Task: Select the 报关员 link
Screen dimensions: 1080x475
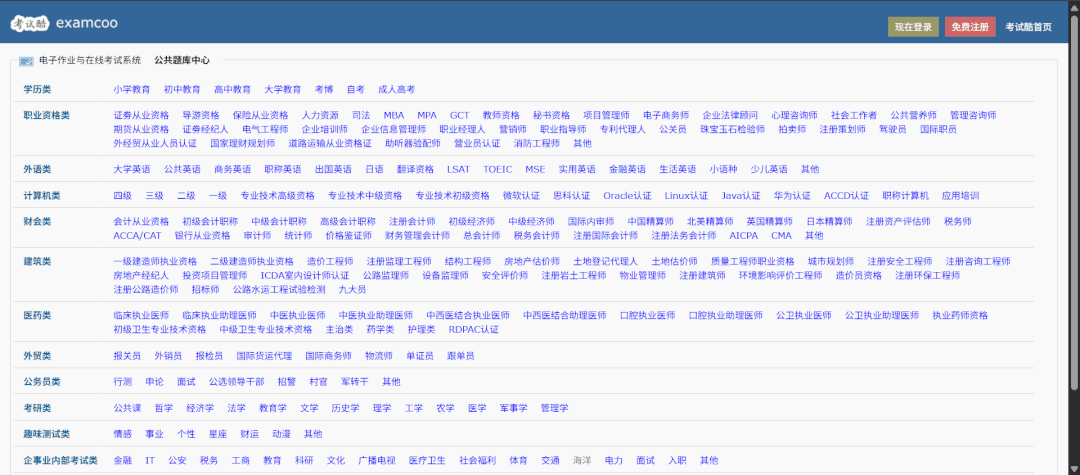Action: [127, 356]
